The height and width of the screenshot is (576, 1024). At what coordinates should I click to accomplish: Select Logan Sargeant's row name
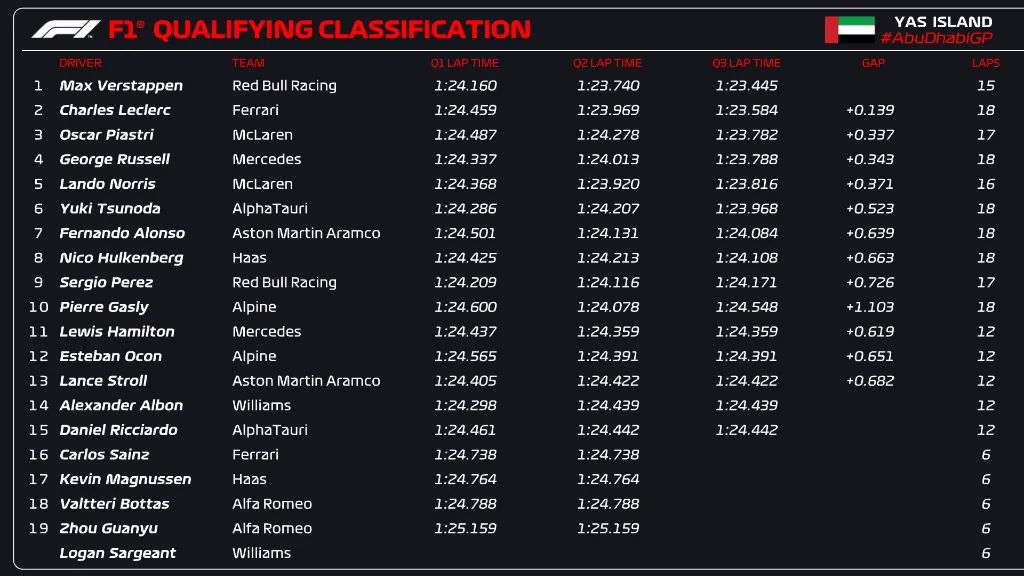(118, 553)
